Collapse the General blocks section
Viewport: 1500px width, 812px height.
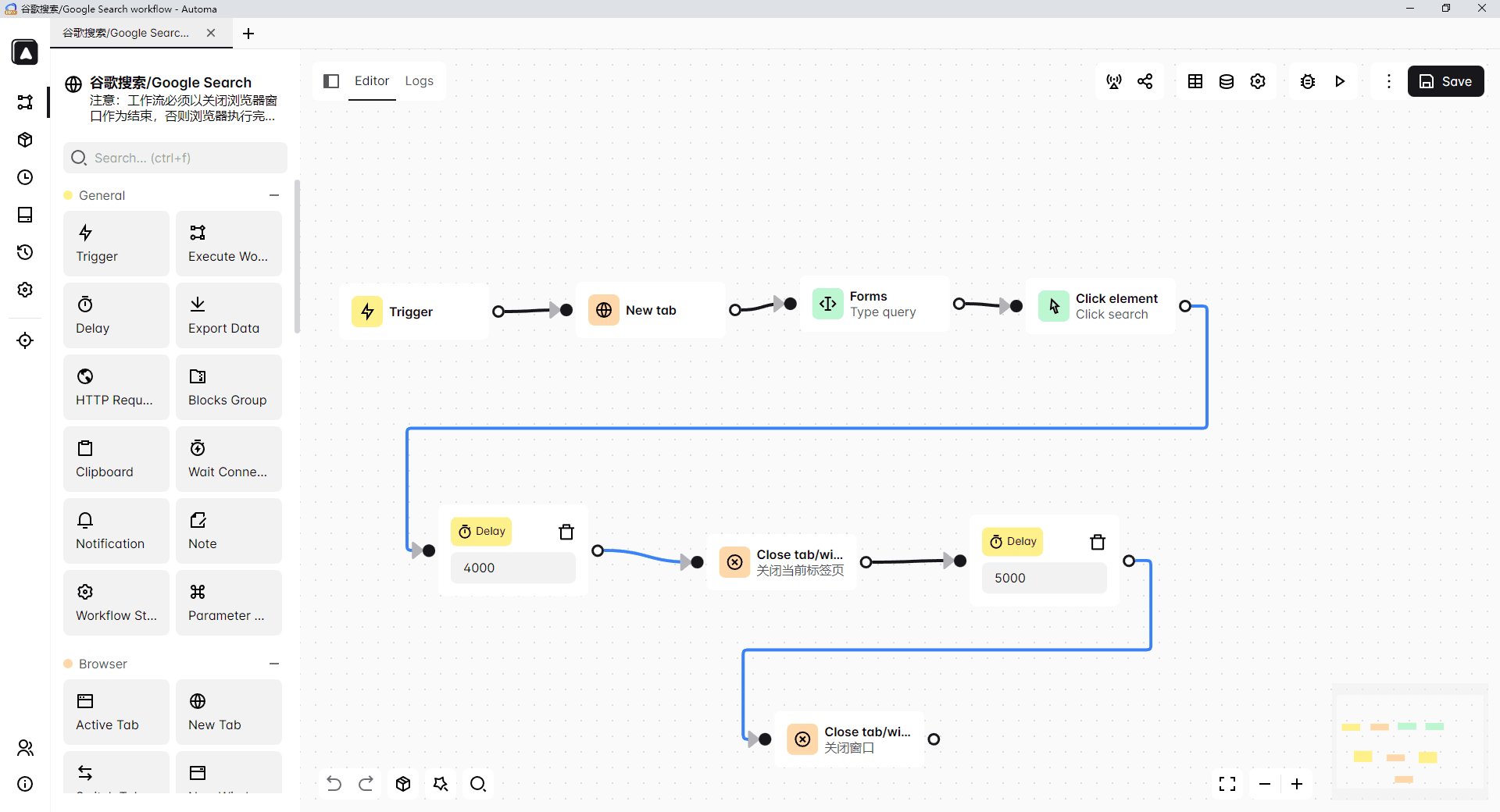click(x=274, y=195)
